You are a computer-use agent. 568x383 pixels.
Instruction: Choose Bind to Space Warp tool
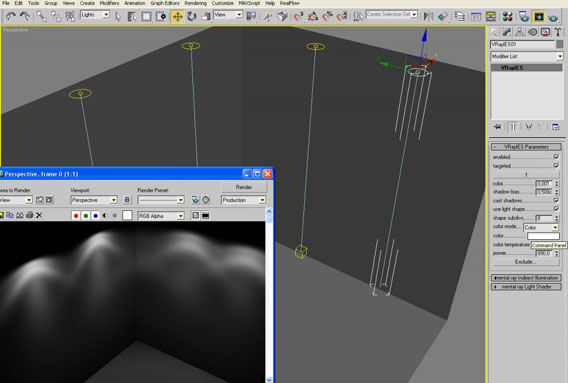point(70,16)
